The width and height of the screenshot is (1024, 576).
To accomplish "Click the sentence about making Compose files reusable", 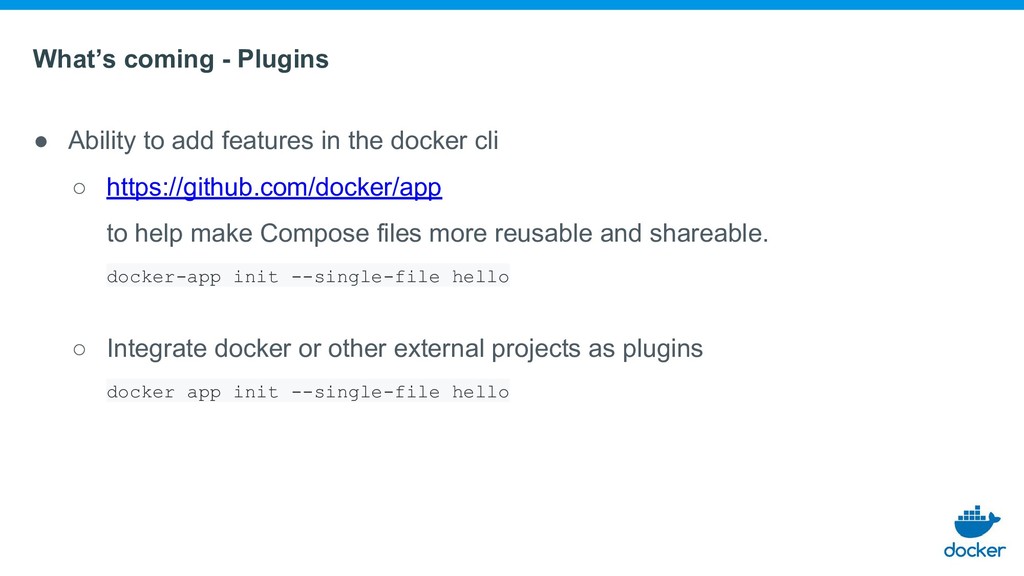I will tap(438, 233).
